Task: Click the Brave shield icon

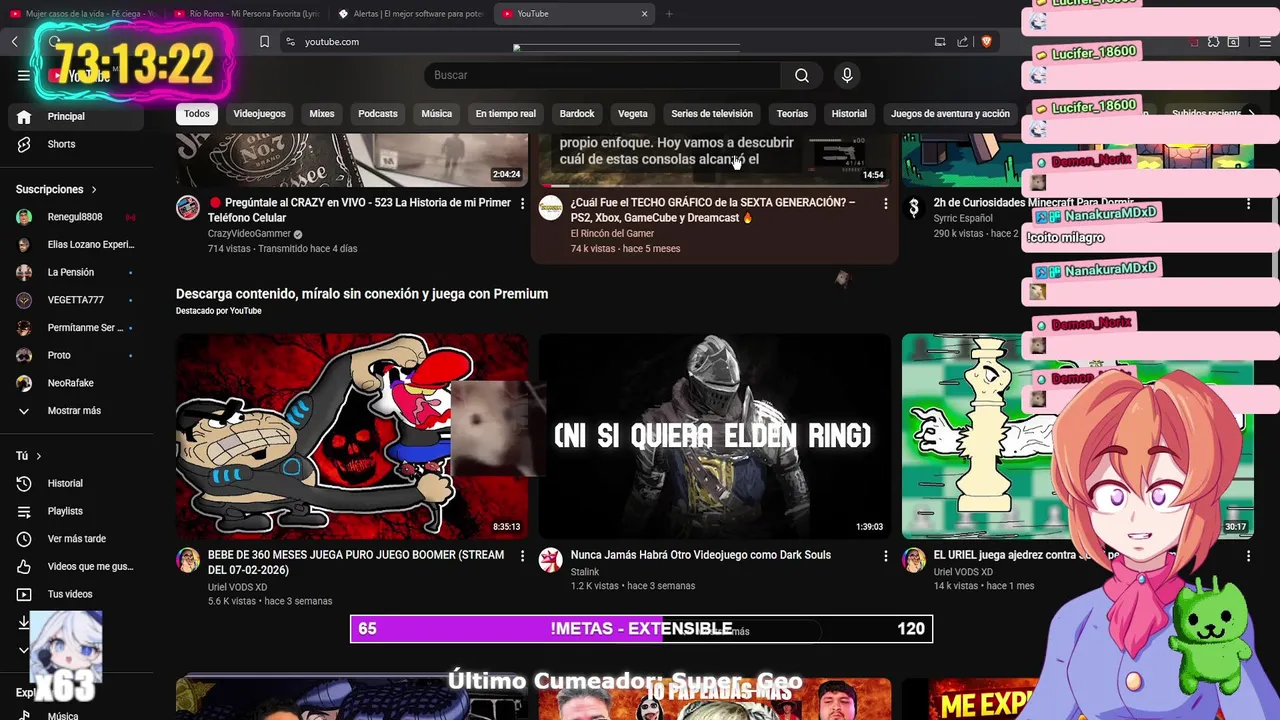Action: click(x=986, y=41)
